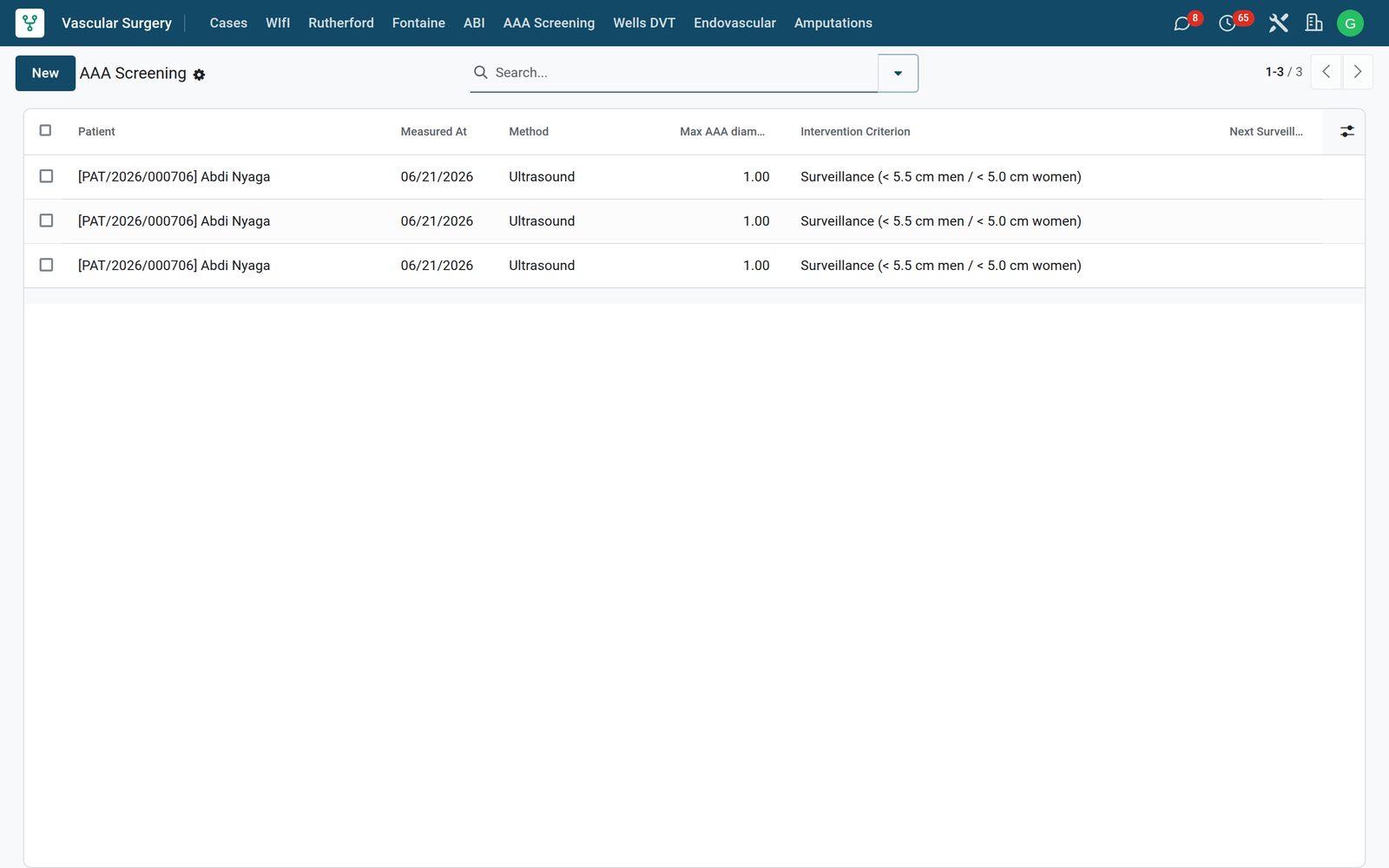Open the Cases menu

(228, 23)
